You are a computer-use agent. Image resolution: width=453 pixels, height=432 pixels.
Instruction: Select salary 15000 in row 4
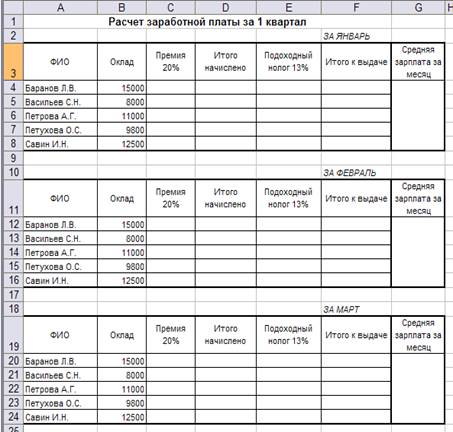tap(122, 88)
